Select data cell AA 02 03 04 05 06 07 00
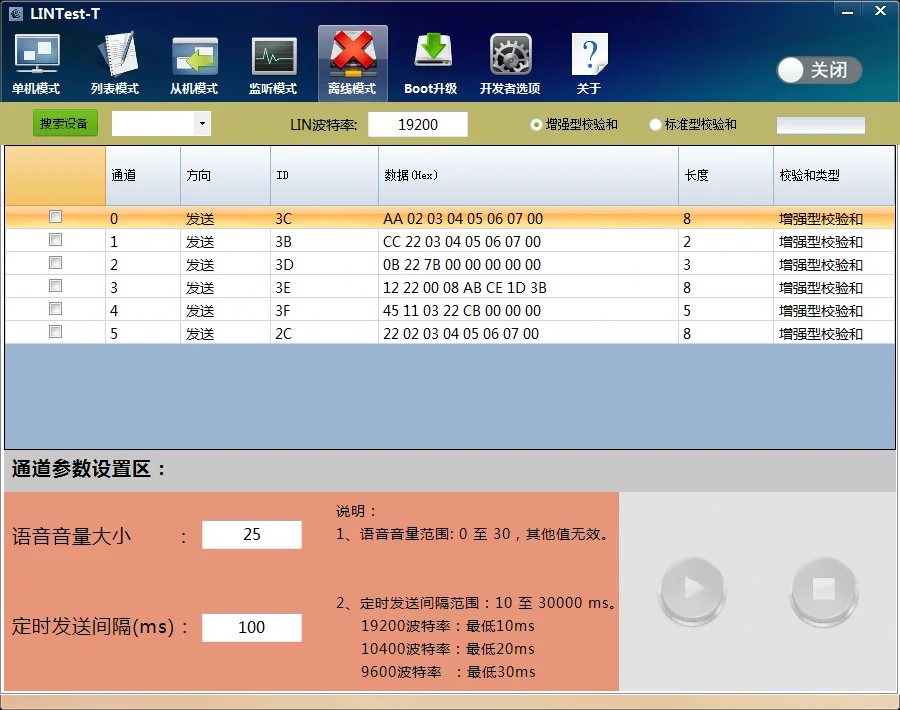Image resolution: width=900 pixels, height=710 pixels. pos(528,219)
